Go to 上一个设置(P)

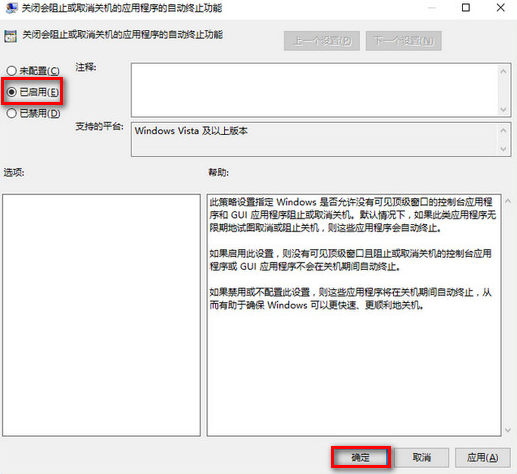(322, 41)
